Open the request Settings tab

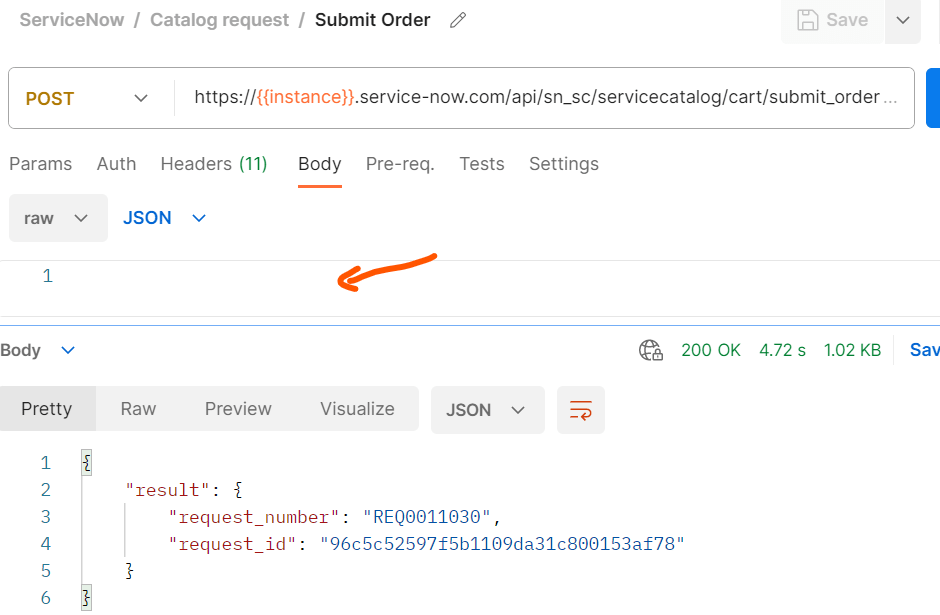(x=563, y=164)
